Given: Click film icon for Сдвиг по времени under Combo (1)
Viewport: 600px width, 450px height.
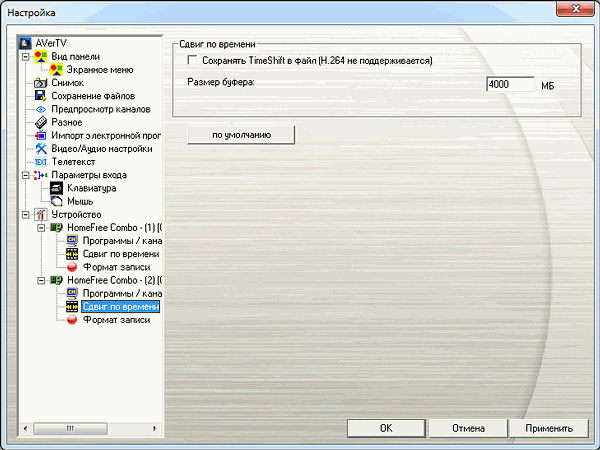Looking at the screenshot, I should 72,254.
